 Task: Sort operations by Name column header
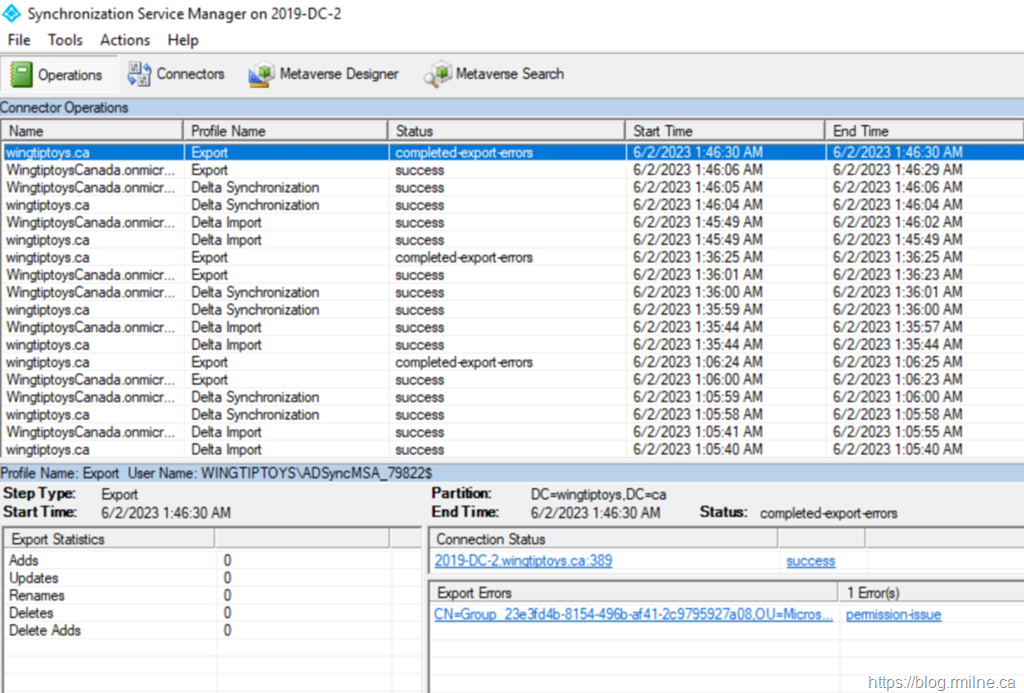pyautogui.click(x=92, y=131)
